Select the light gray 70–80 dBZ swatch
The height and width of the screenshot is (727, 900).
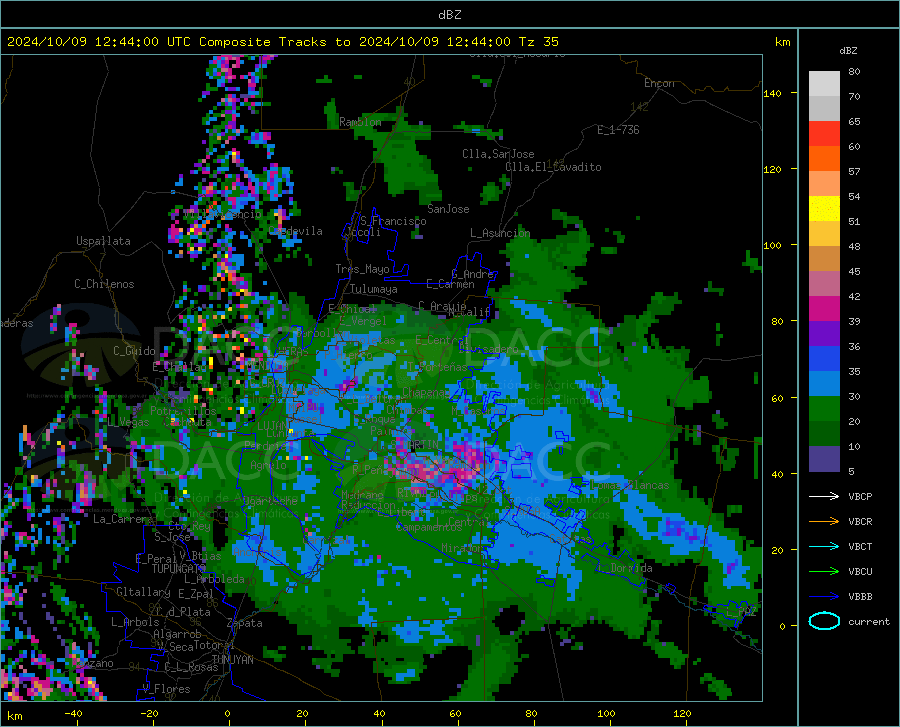pyautogui.click(x=824, y=84)
